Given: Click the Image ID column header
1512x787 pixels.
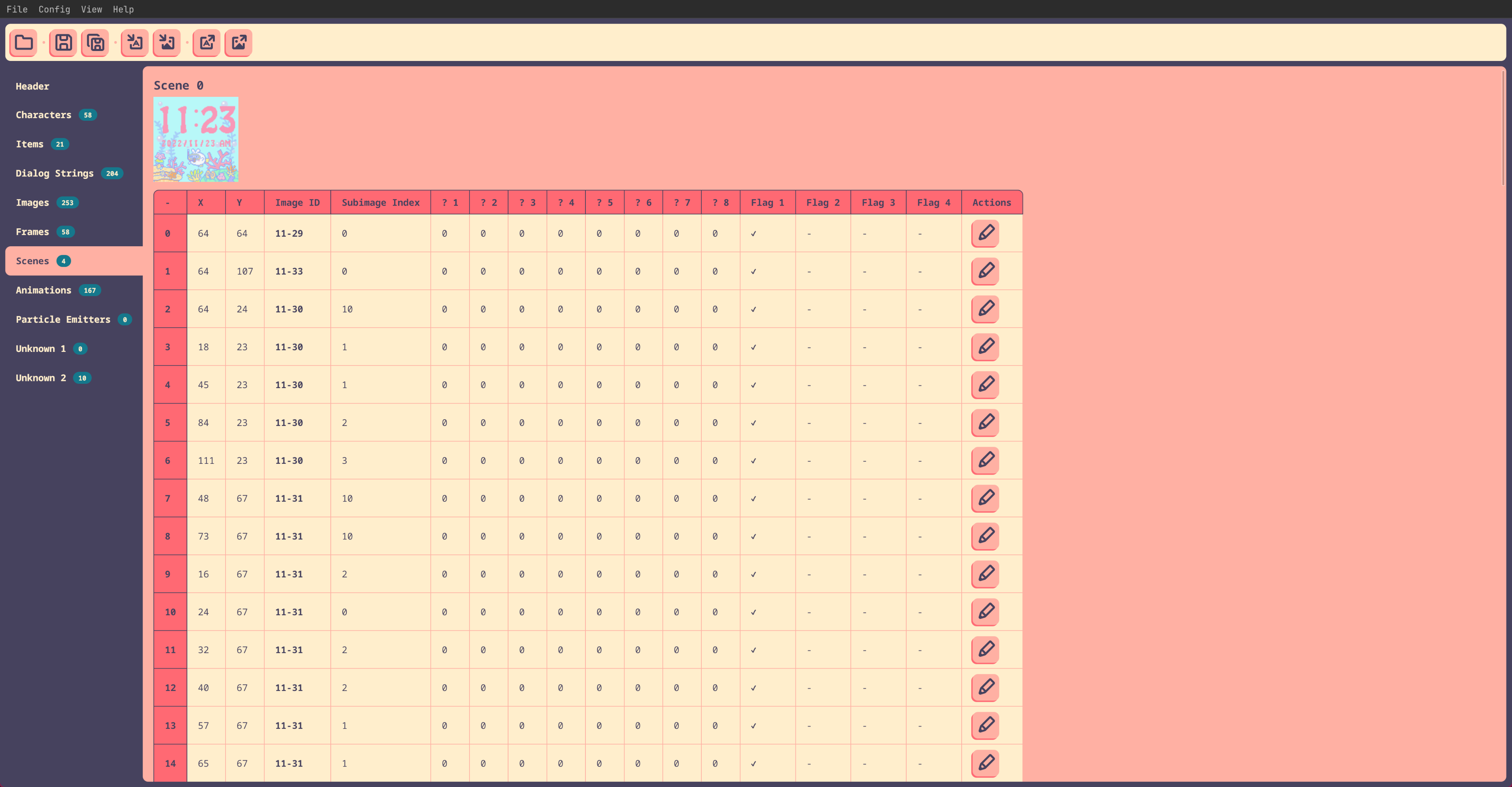Looking at the screenshot, I should click(x=298, y=202).
